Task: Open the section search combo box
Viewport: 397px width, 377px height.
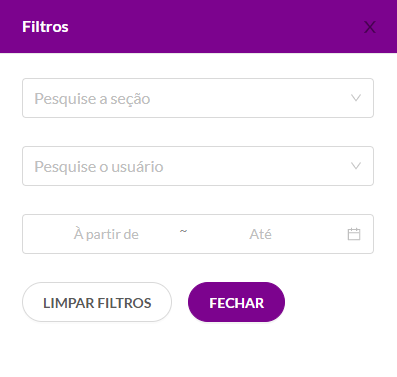Action: click(198, 98)
